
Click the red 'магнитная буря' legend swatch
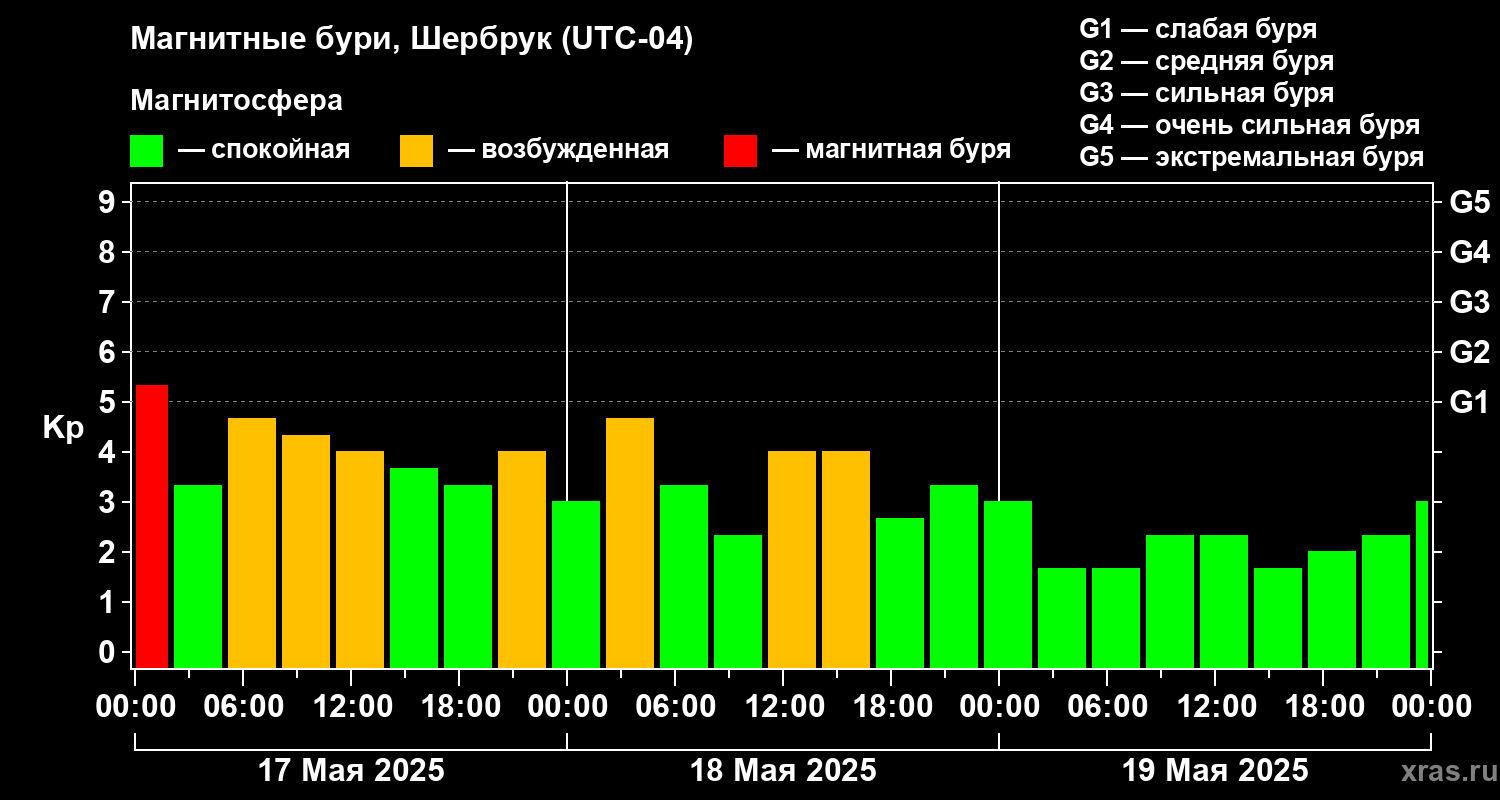pos(740,151)
